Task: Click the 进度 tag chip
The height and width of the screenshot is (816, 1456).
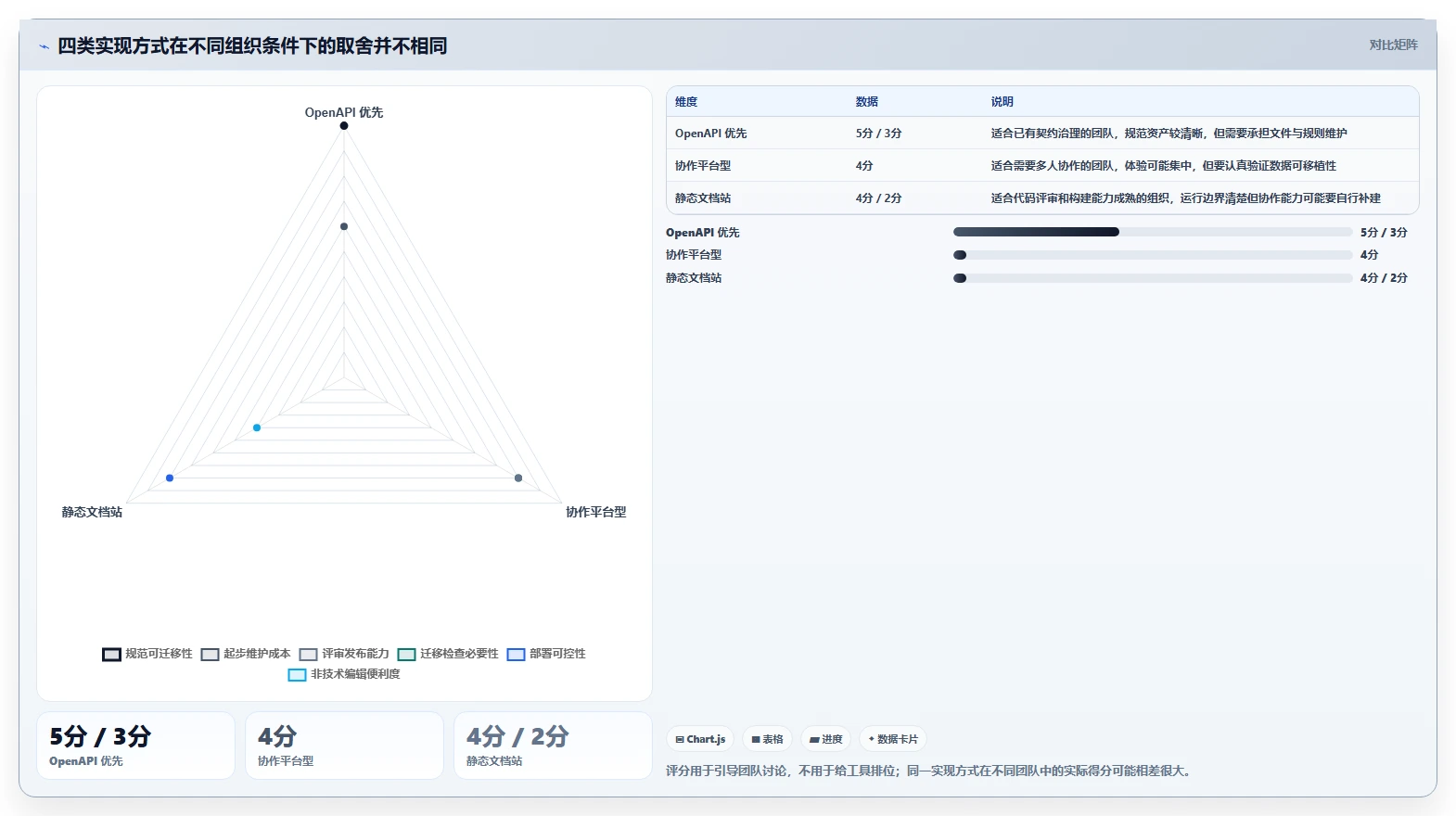Action: (825, 739)
